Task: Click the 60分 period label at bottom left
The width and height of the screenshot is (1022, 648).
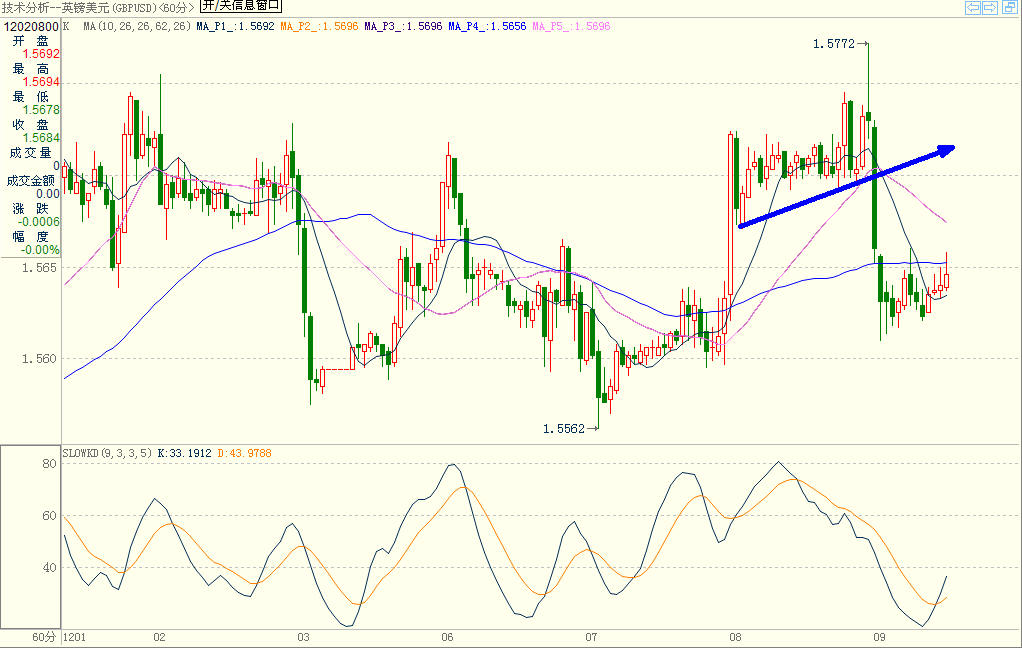Action: pyautogui.click(x=44, y=637)
